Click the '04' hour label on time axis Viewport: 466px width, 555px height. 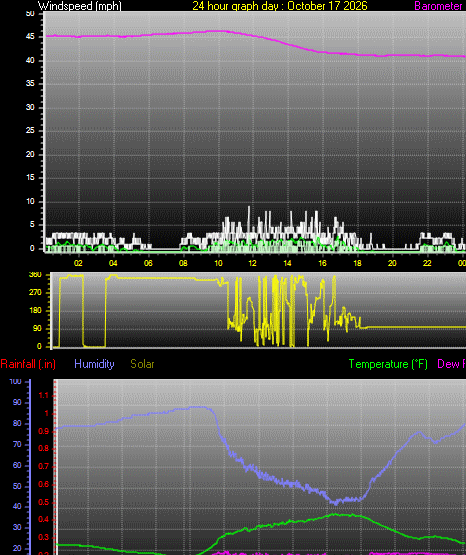tap(113, 263)
